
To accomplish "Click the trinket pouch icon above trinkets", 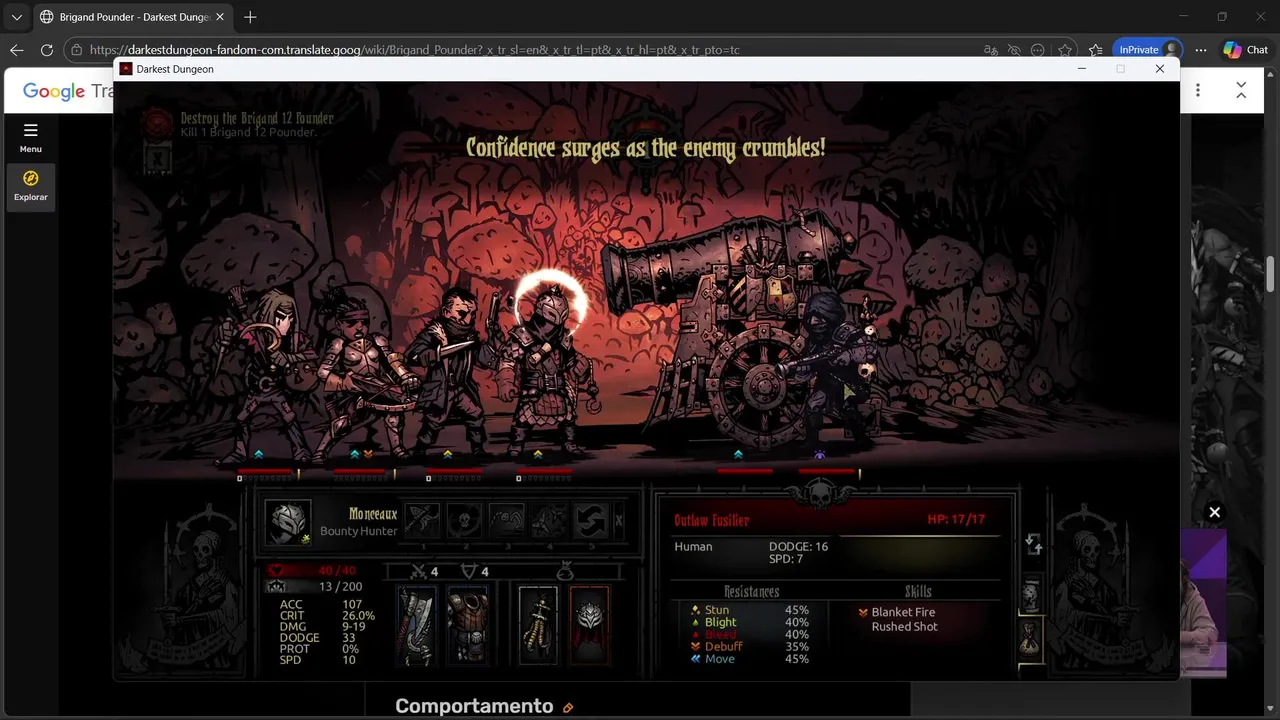I will pyautogui.click(x=564, y=571).
